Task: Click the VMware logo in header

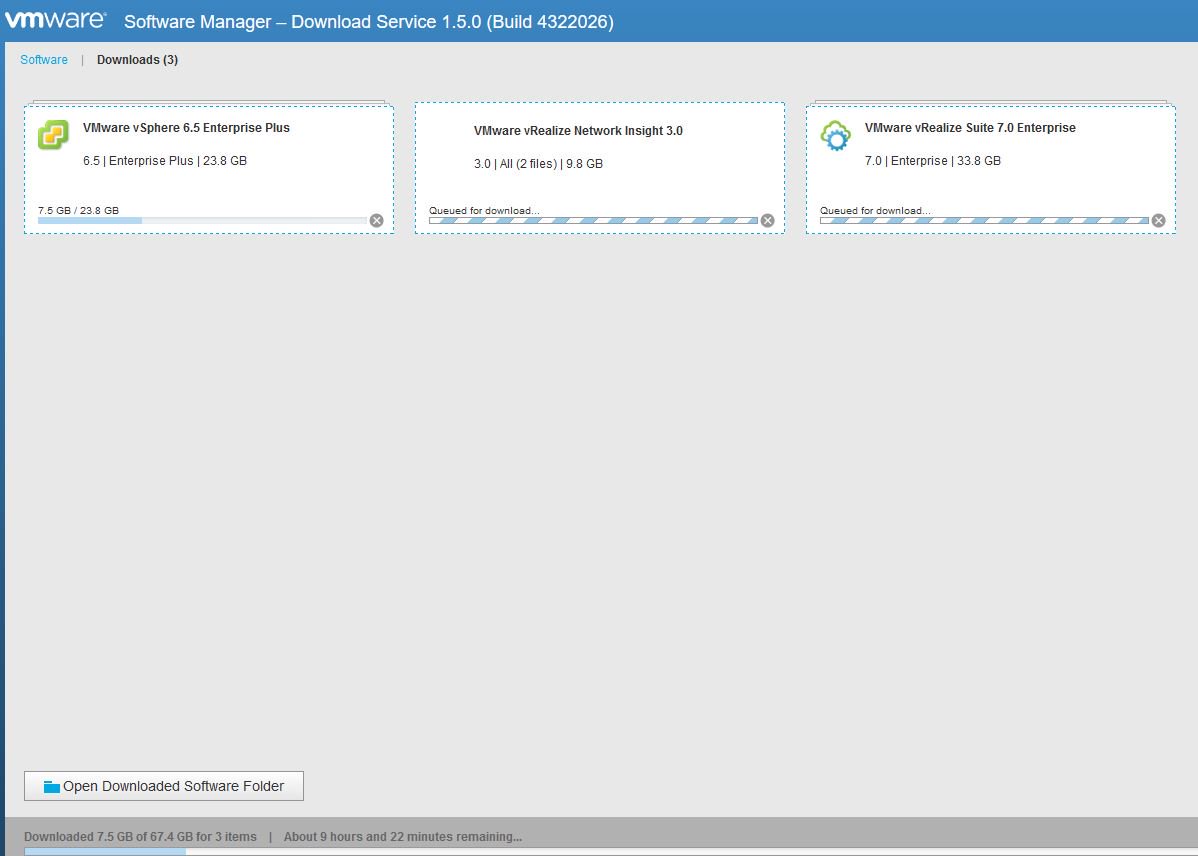Action: tap(56, 20)
